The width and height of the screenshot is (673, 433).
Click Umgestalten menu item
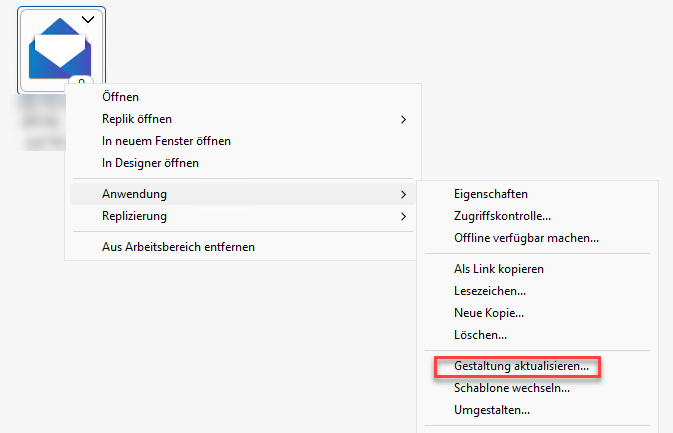(492, 410)
